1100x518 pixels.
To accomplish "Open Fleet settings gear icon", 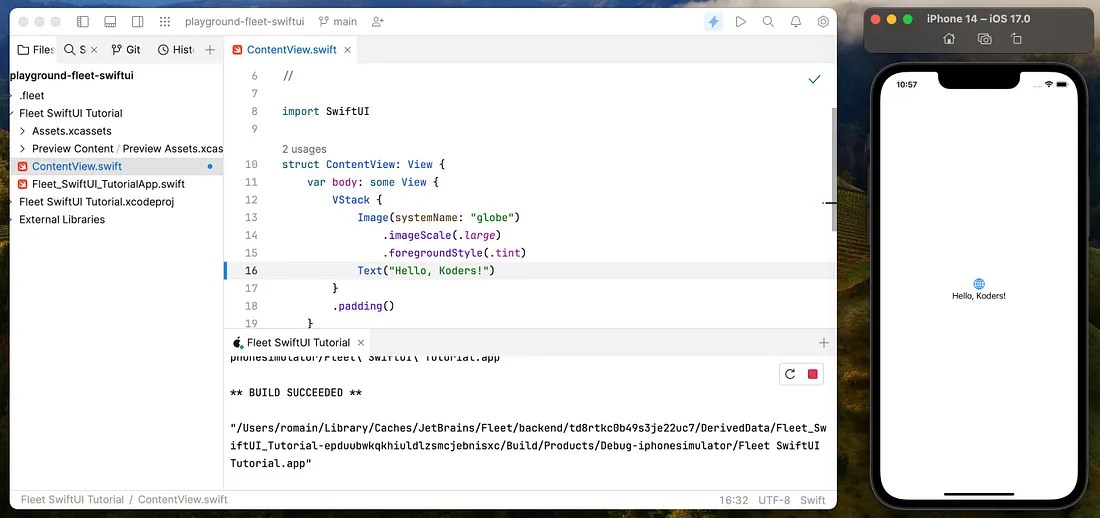I will (823, 22).
